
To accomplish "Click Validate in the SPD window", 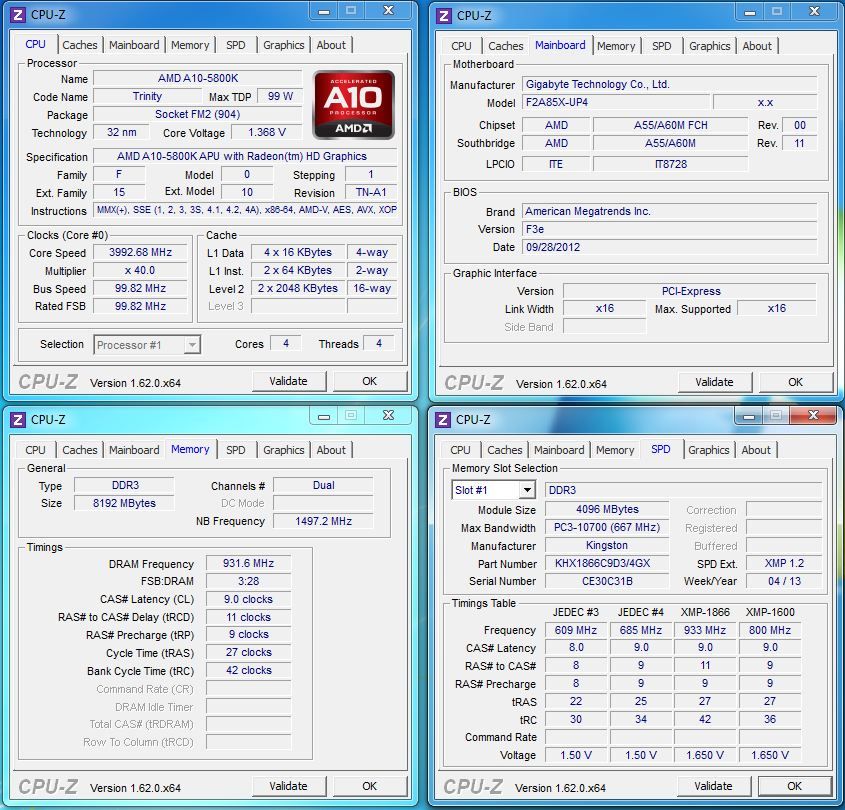I will pyautogui.click(x=713, y=786).
